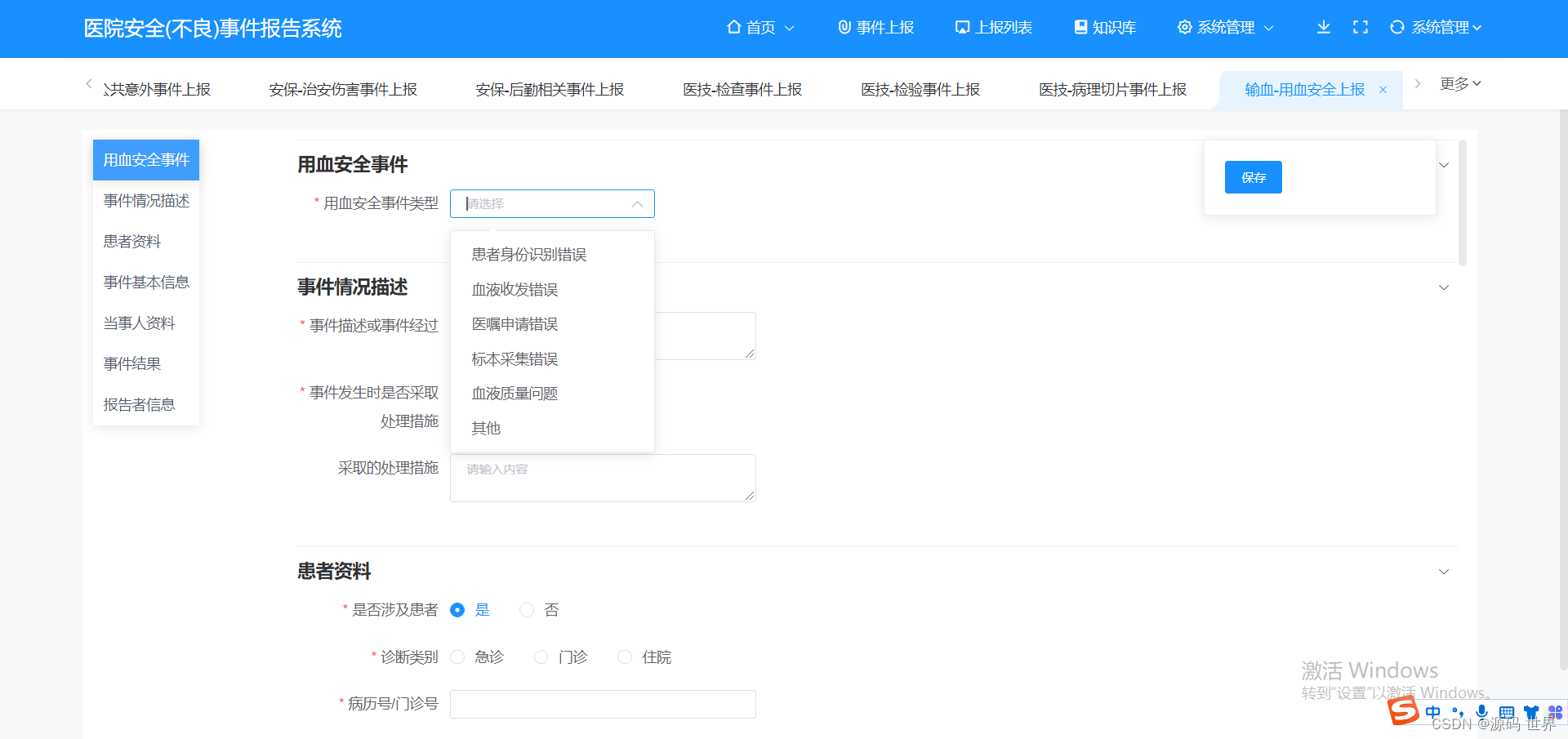Screen dimensions: 1568x739
Task: Select 患者身份识别错误 option
Action: coord(552,255)
